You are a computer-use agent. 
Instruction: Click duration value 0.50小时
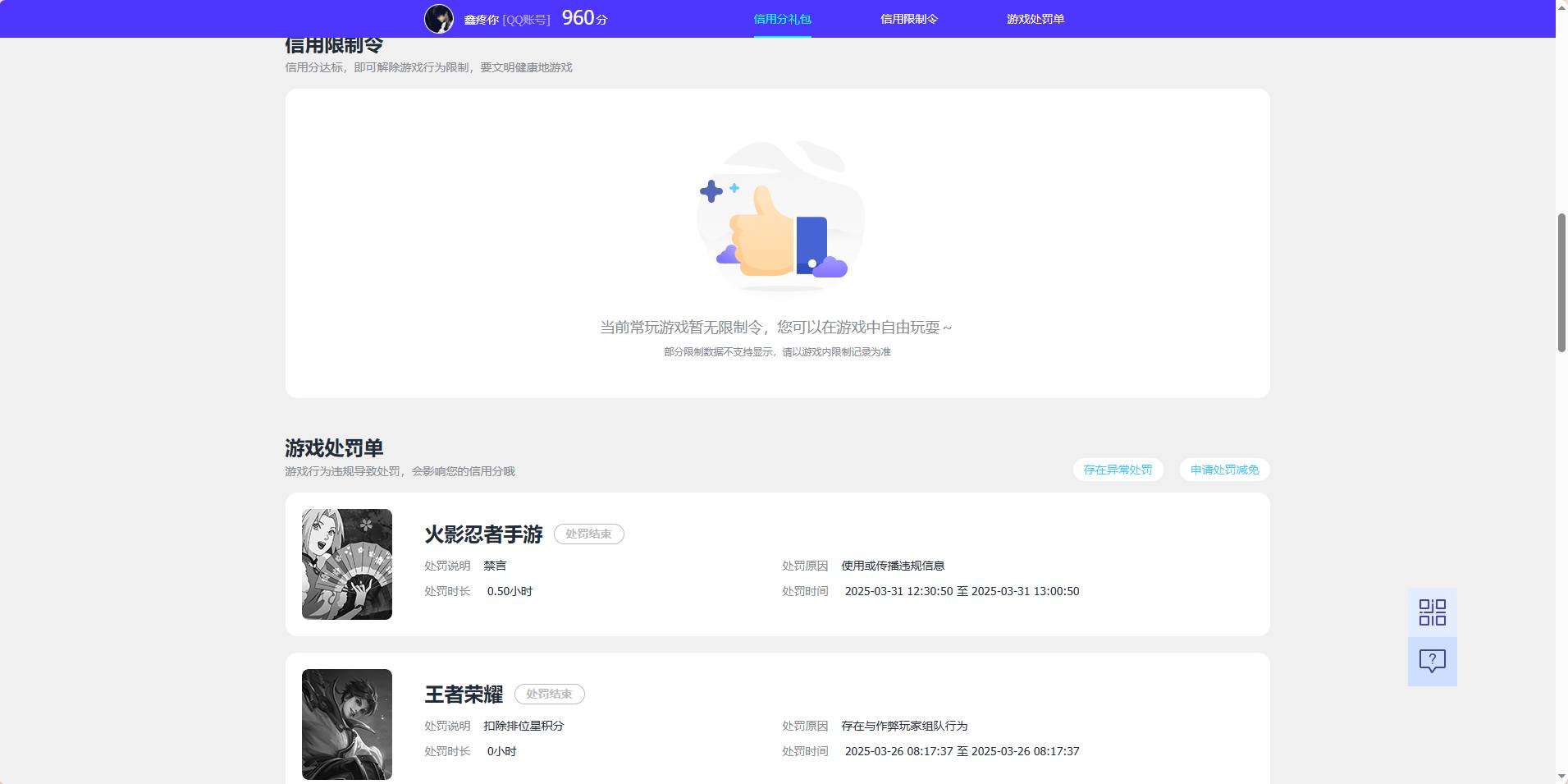coord(510,591)
